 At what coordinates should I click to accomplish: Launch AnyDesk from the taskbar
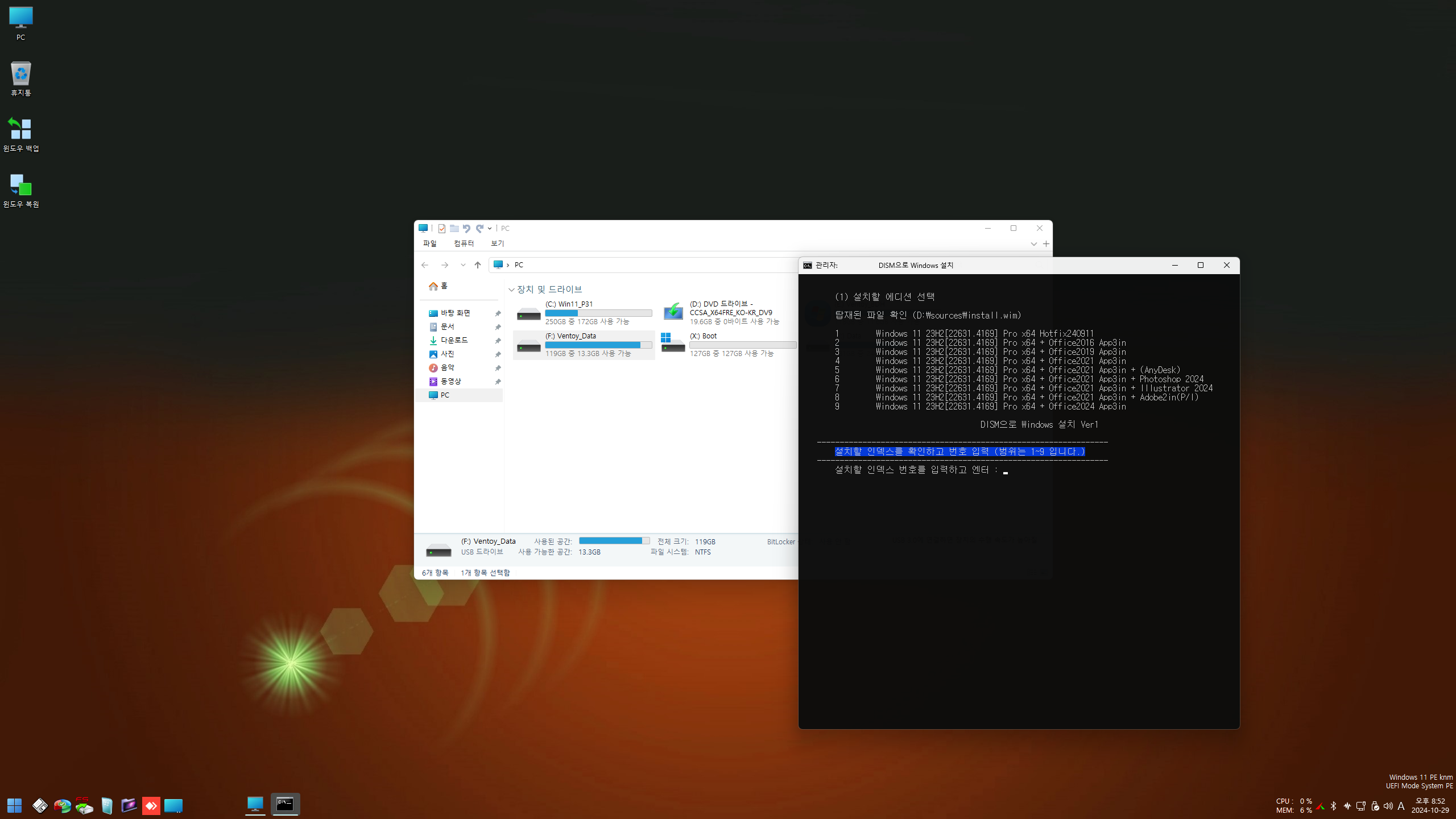tap(151, 805)
